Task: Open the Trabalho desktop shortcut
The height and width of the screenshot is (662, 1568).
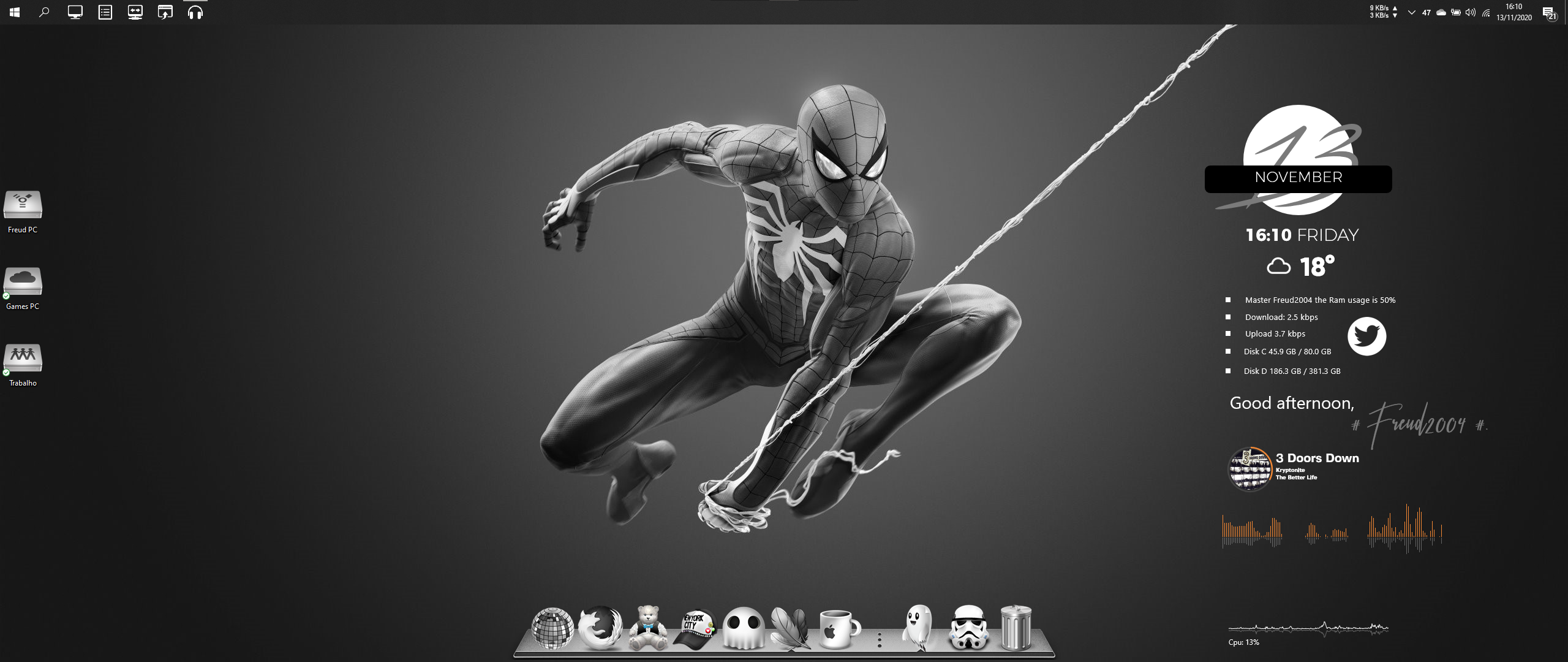Action: (23, 358)
